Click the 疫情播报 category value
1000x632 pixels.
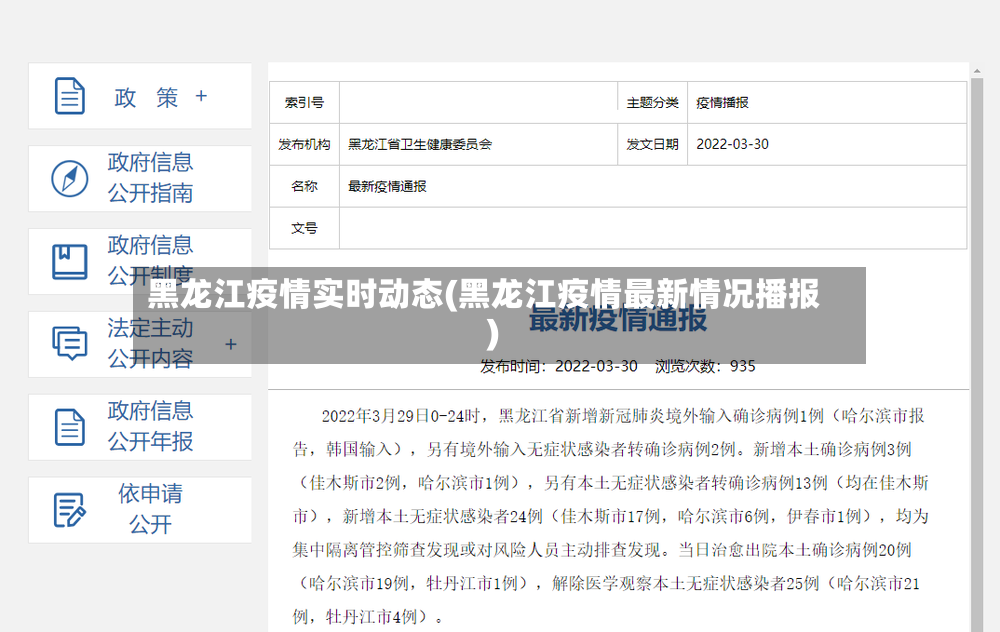click(x=722, y=103)
